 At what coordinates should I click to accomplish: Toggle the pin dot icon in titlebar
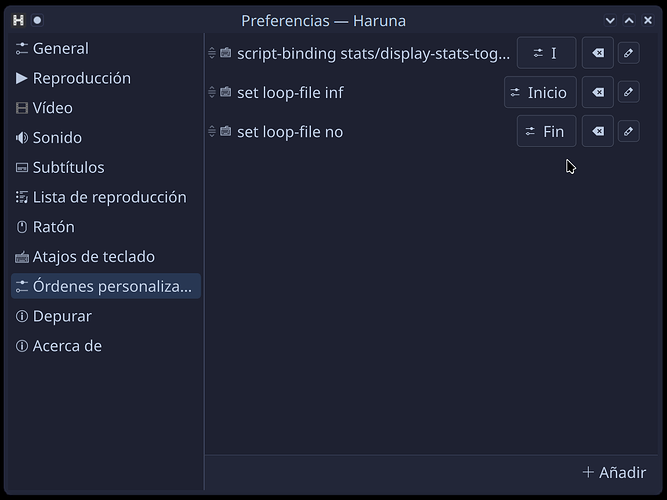pyautogui.click(x=37, y=20)
